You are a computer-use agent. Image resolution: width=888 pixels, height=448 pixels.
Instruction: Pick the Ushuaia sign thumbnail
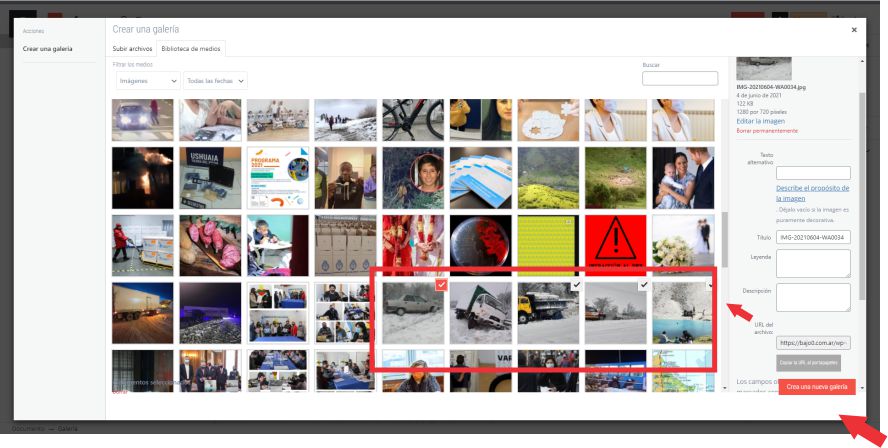210,177
